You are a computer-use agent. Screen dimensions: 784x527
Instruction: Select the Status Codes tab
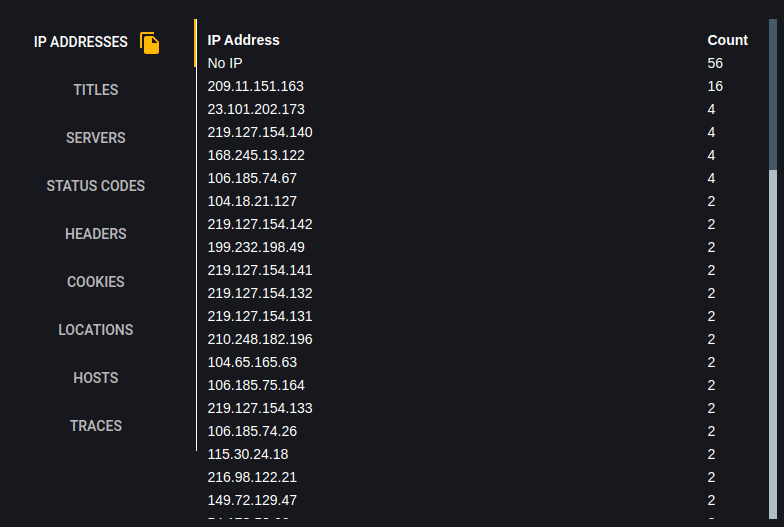tap(96, 186)
